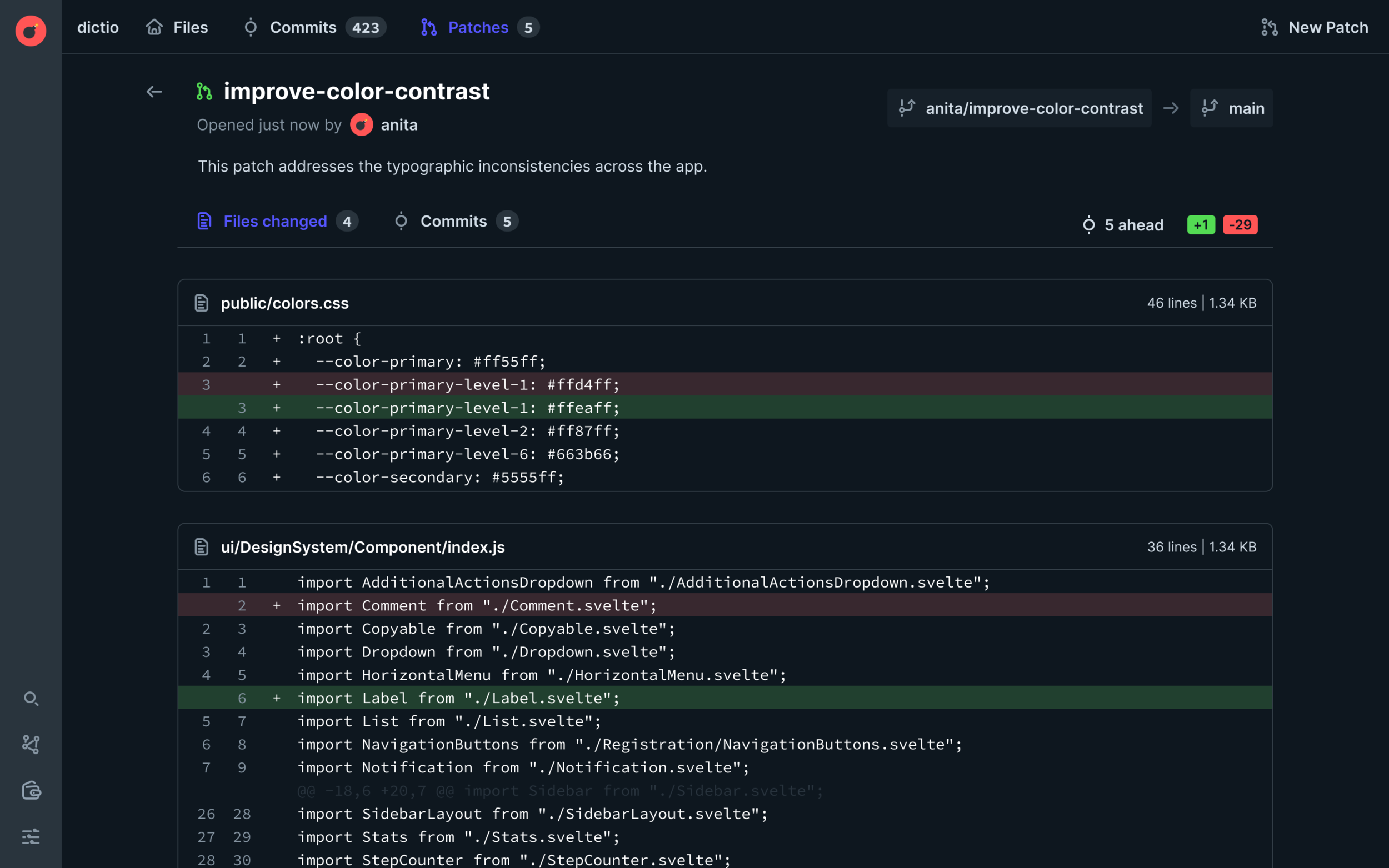Click the back arrow beside patch title
The width and height of the screenshot is (1389, 868).
pyautogui.click(x=154, y=92)
